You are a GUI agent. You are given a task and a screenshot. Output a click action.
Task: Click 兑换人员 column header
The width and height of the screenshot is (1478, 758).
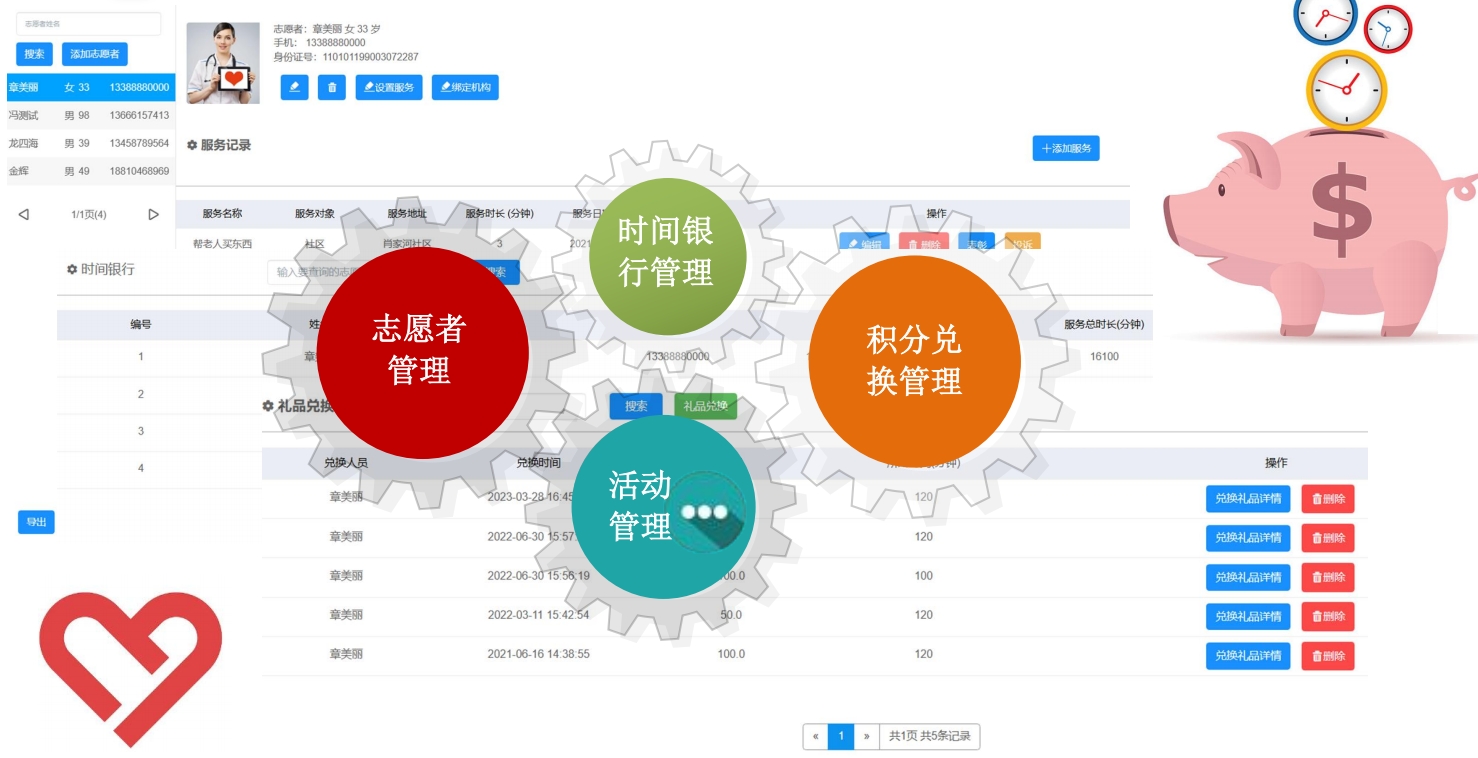click(346, 463)
